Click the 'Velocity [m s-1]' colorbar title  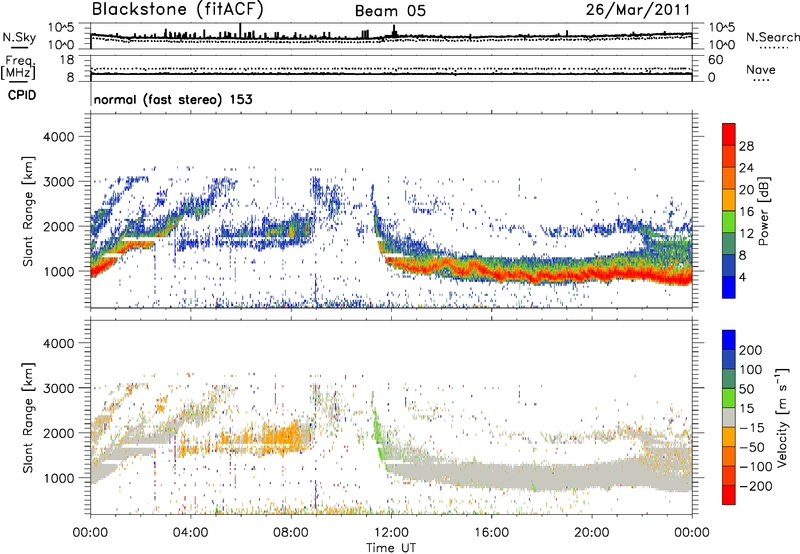click(782, 417)
